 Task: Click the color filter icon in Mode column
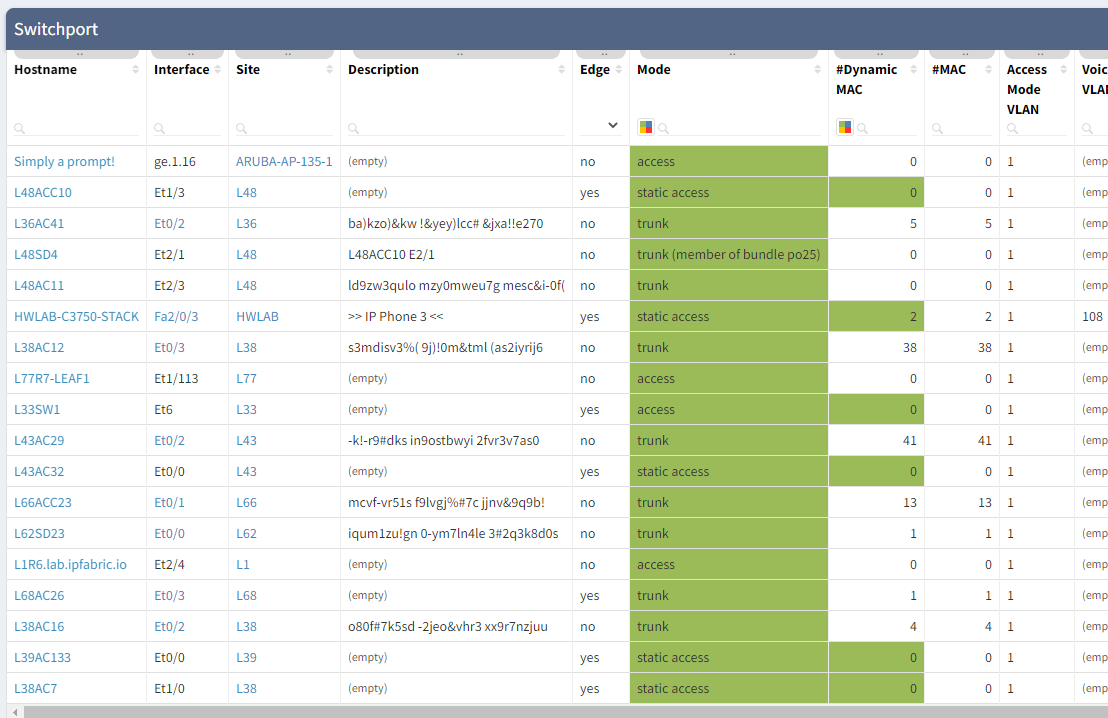pyautogui.click(x=646, y=127)
